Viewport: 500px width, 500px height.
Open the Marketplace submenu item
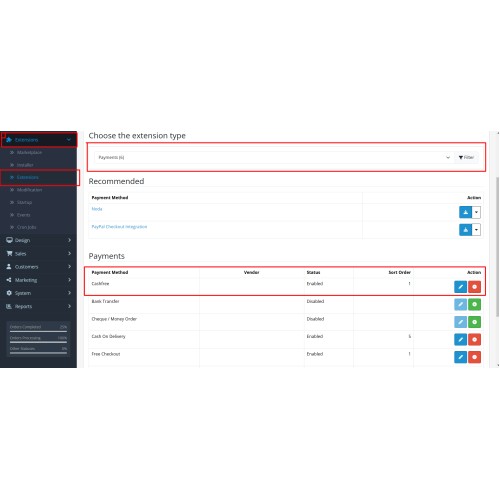pos(29,152)
